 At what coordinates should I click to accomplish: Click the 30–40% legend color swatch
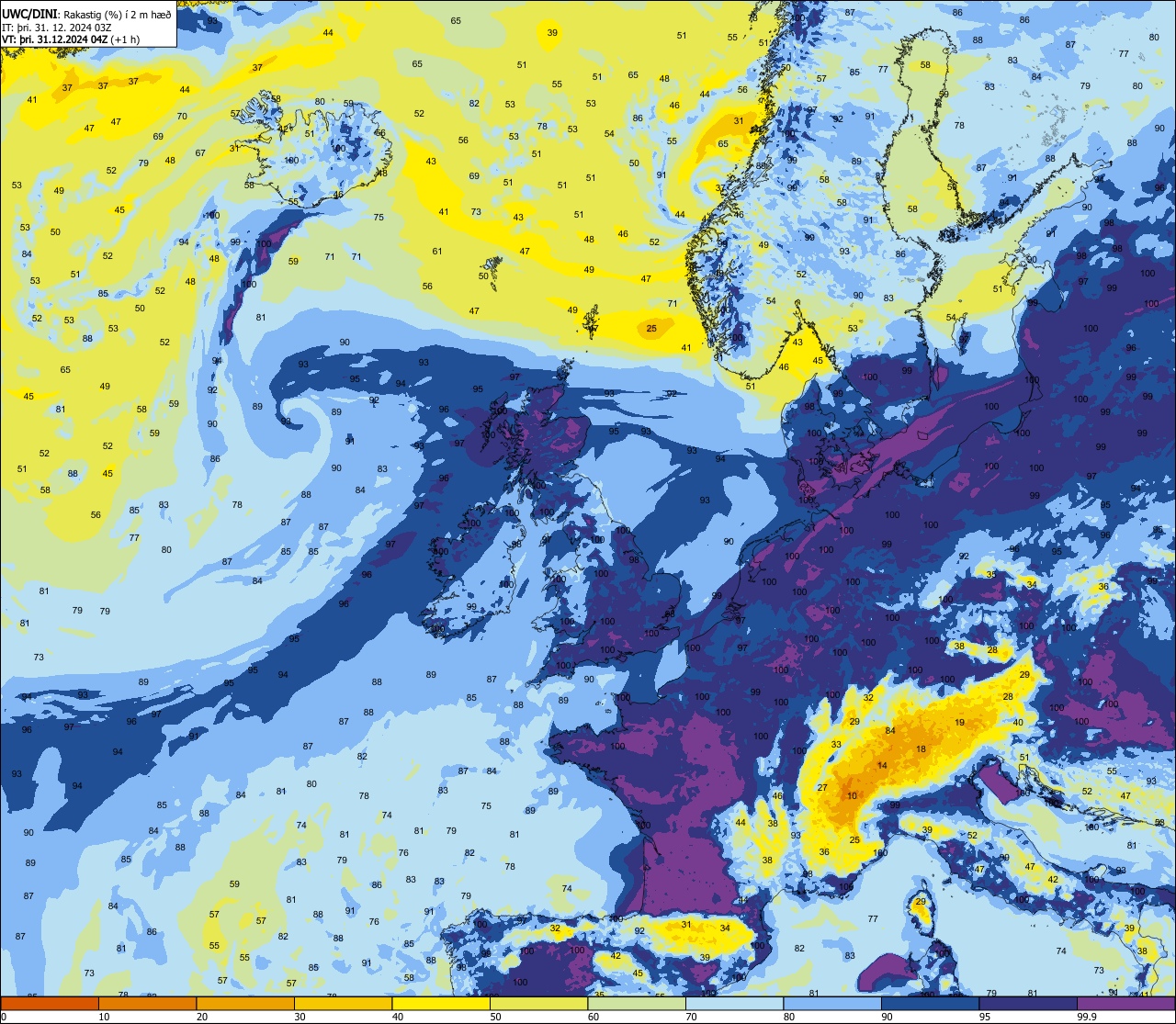coord(343,1004)
